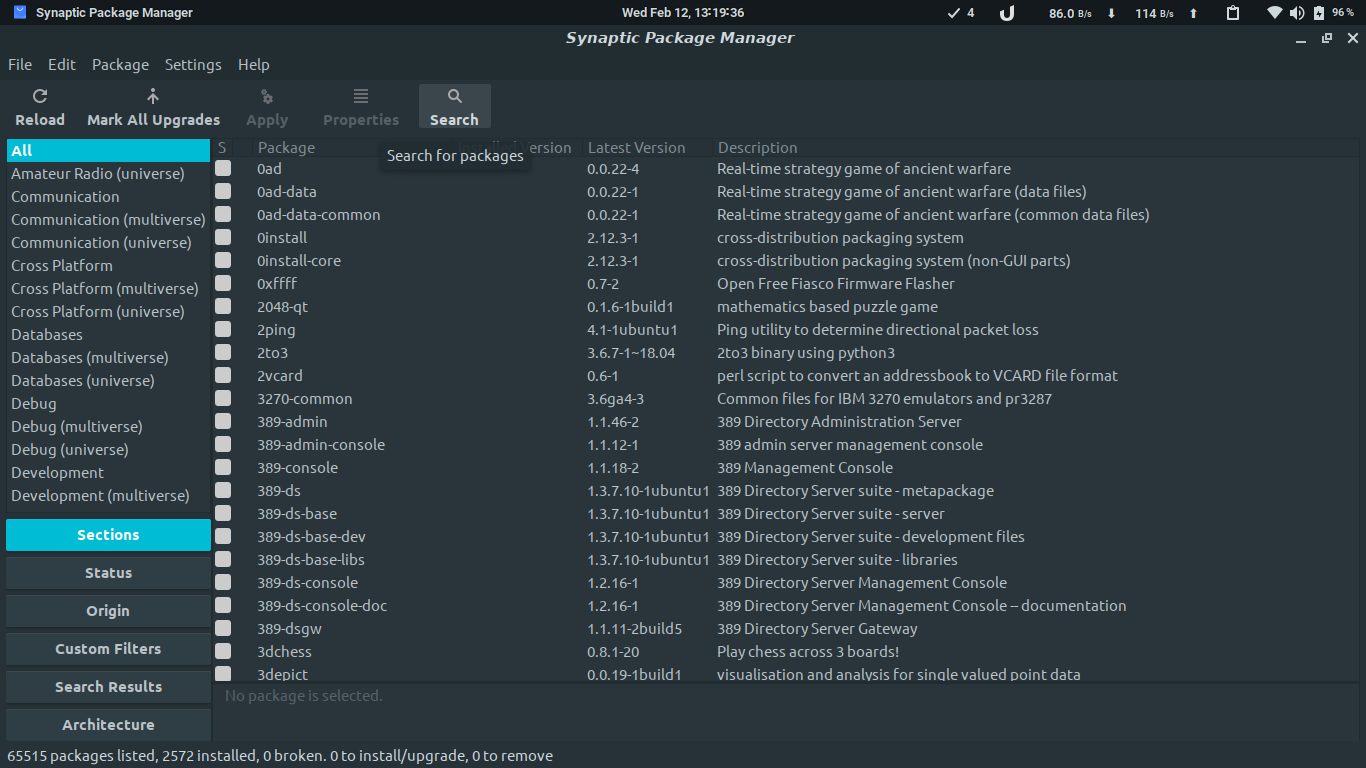Sort by the S status column header
Image resolution: width=1366 pixels, height=768 pixels.
[222, 147]
